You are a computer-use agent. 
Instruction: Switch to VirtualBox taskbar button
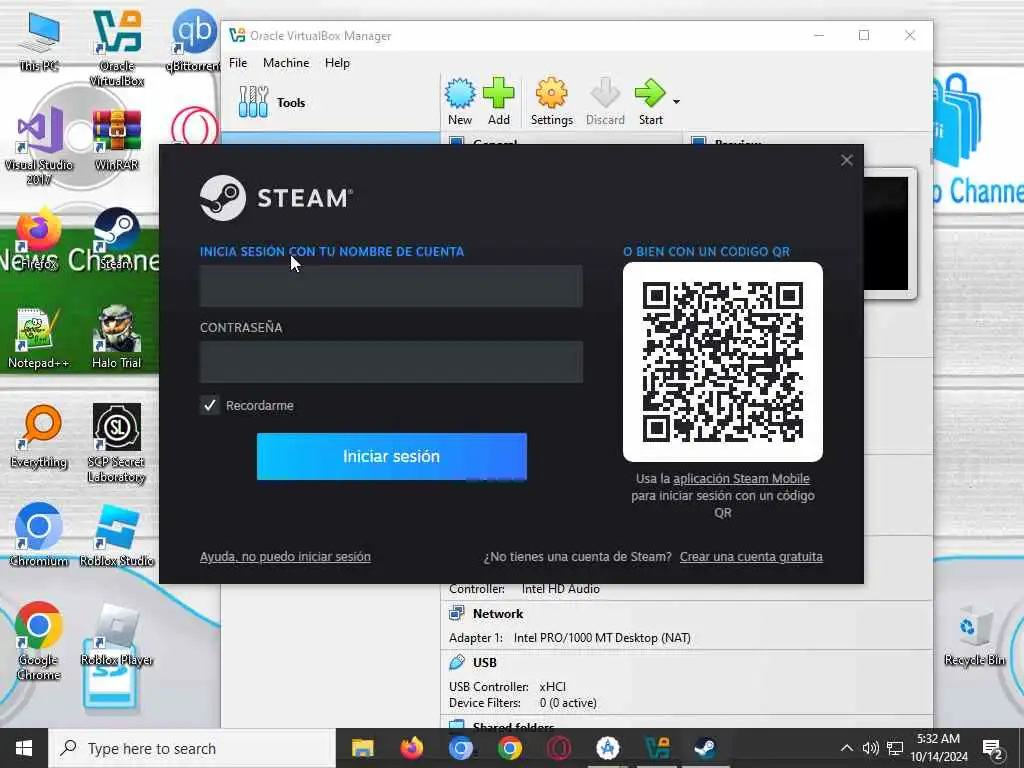[x=656, y=748]
